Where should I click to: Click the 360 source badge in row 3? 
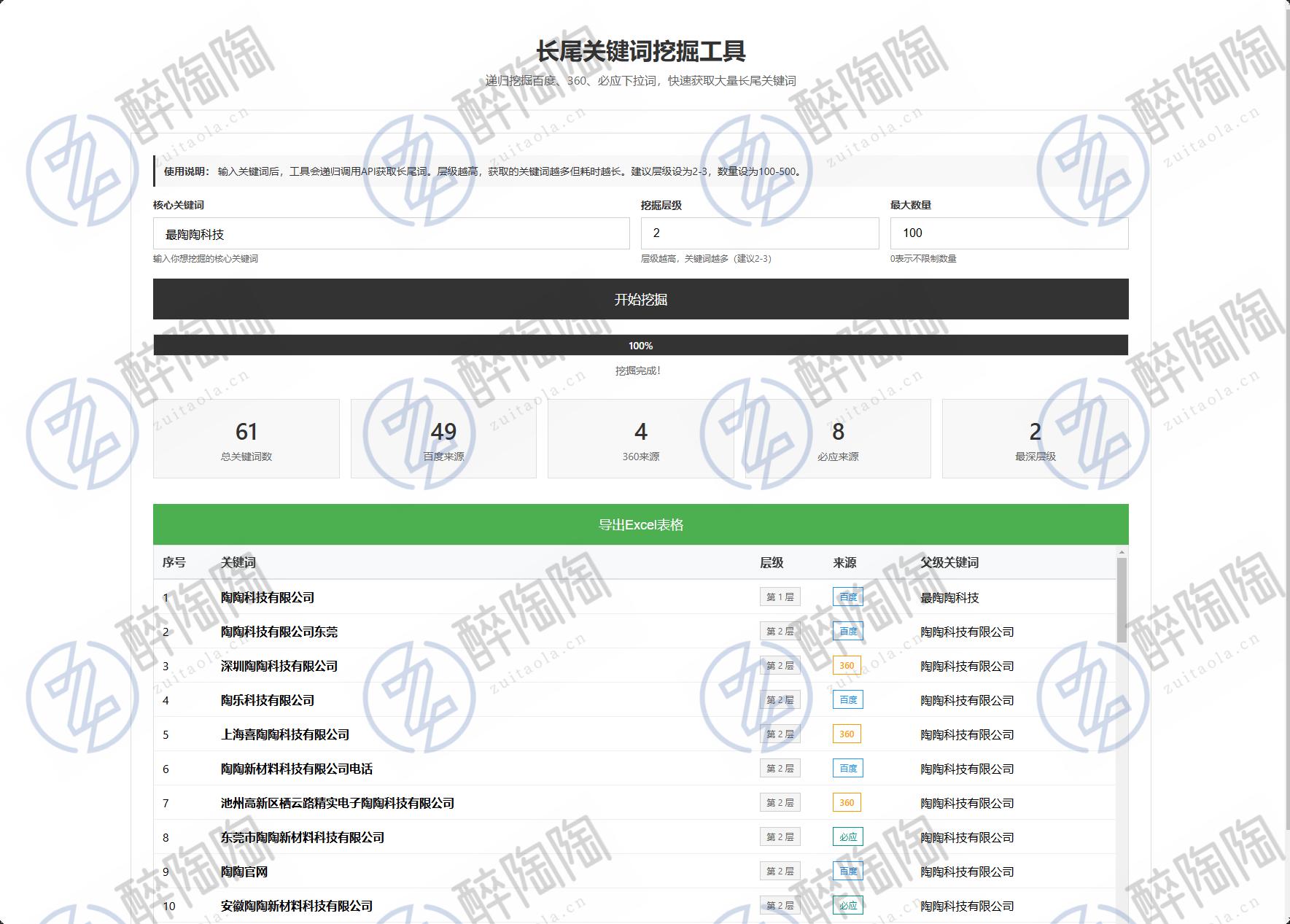847,666
